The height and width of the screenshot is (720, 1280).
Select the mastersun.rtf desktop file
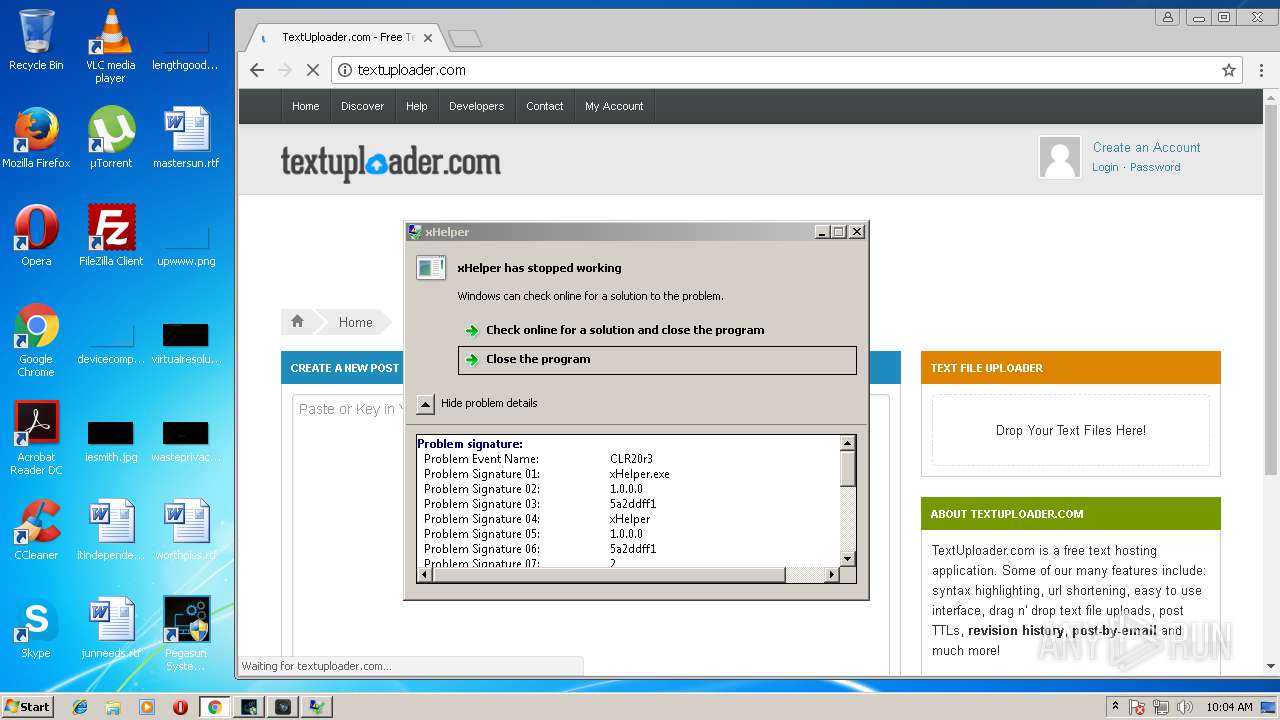[x=186, y=138]
